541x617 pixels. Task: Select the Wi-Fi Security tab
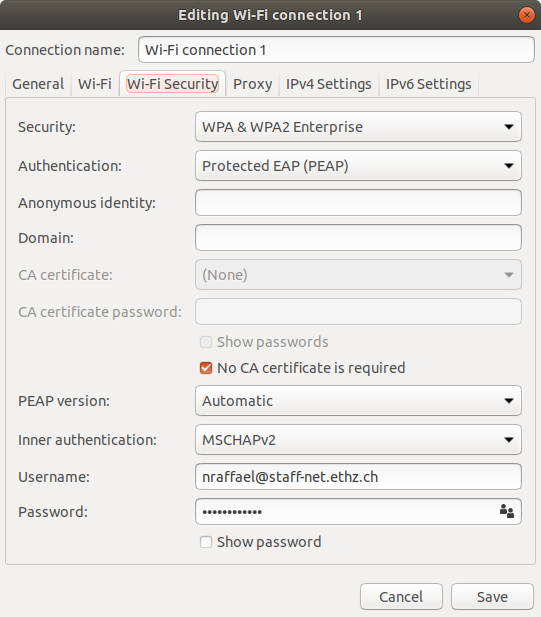[x=172, y=84]
